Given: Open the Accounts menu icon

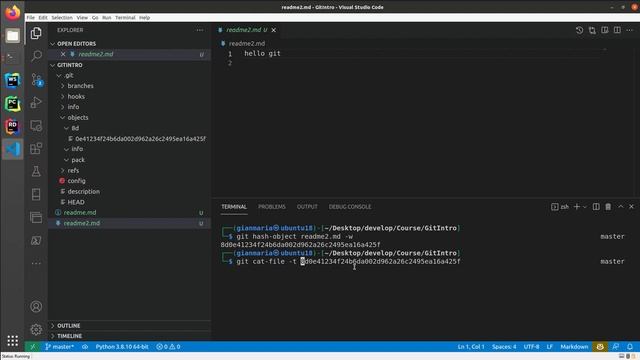Looking at the screenshot, I should coord(36,307).
